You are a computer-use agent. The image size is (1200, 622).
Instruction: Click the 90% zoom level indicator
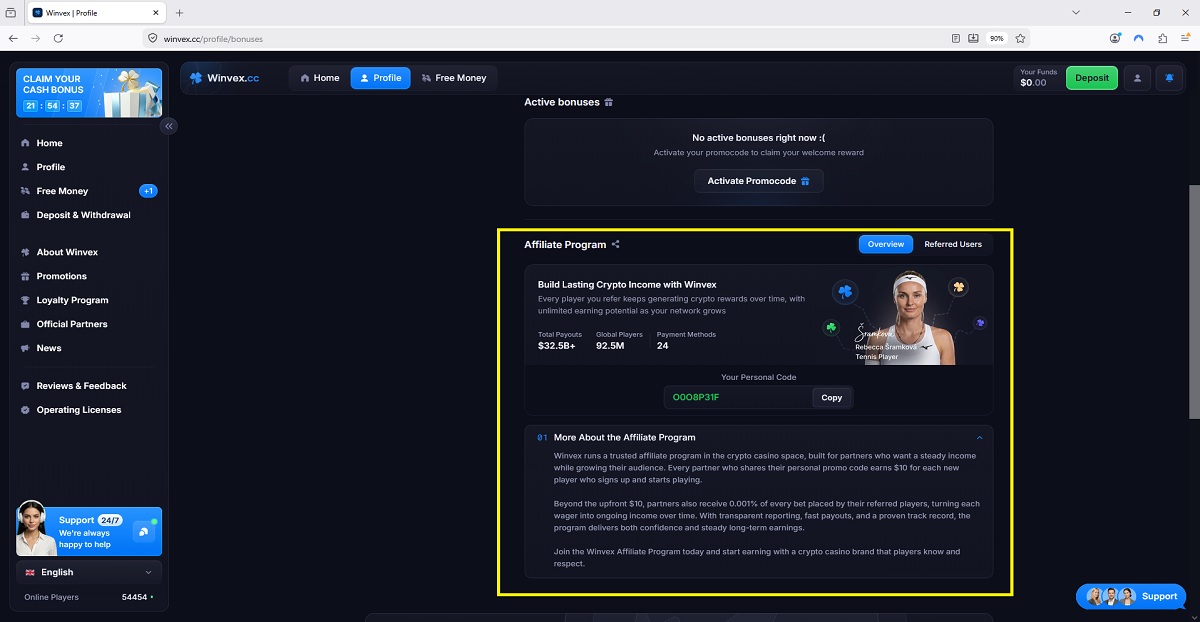pyautogui.click(x=997, y=38)
